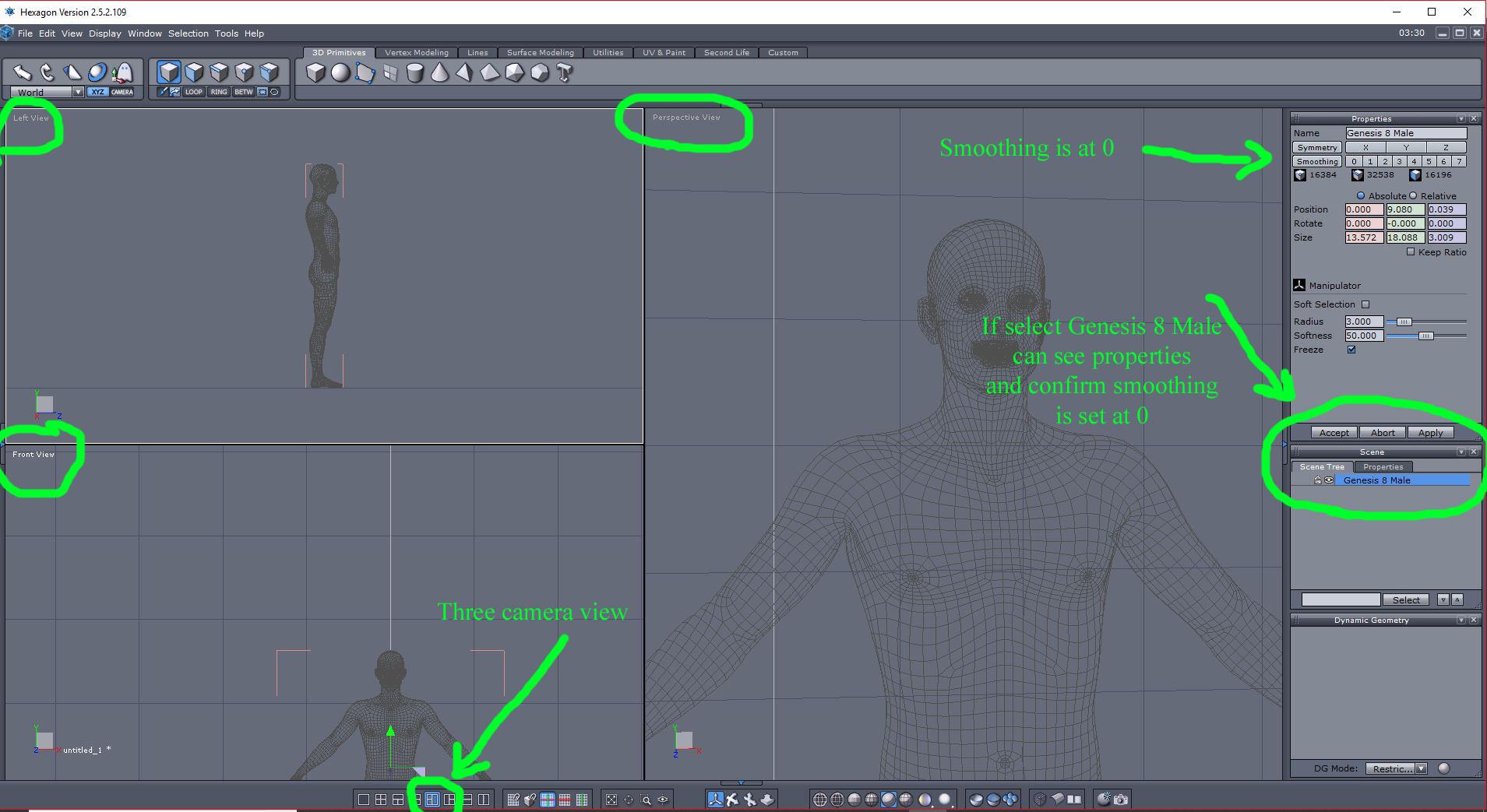The width and height of the screenshot is (1487, 812).
Task: Activate the rotate manipulator tool
Action: click(48, 72)
